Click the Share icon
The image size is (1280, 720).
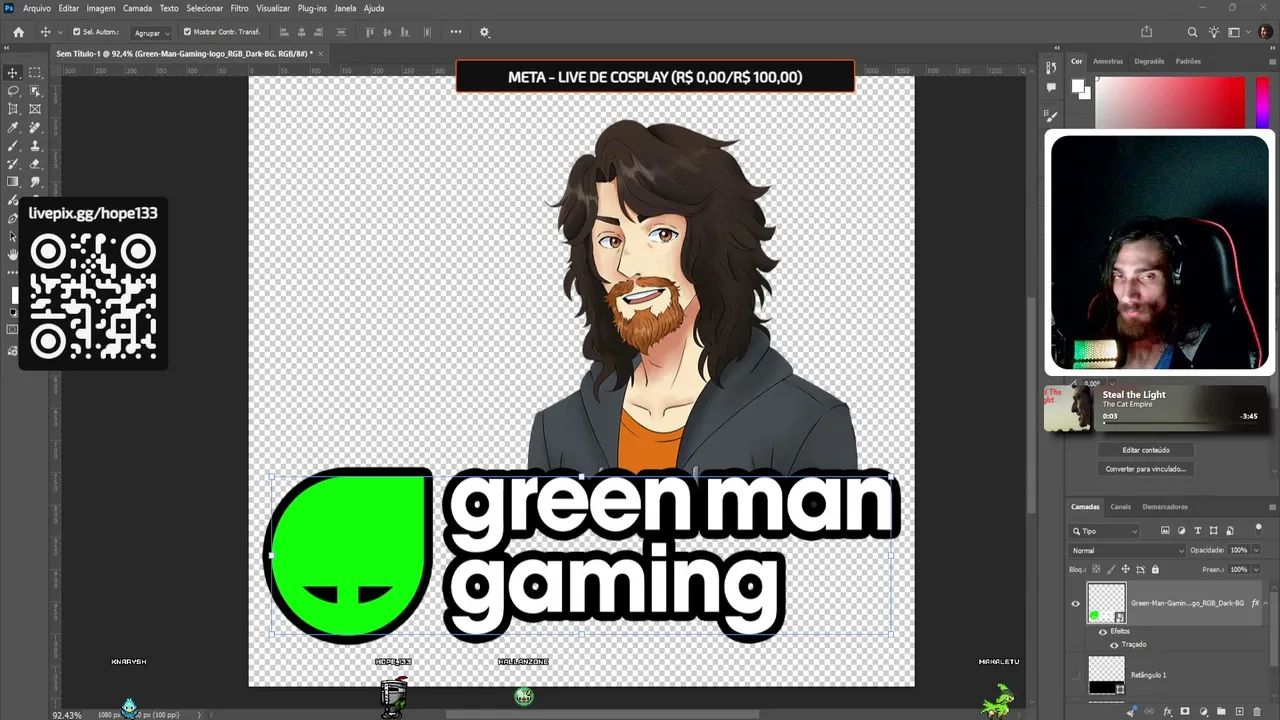[1147, 32]
